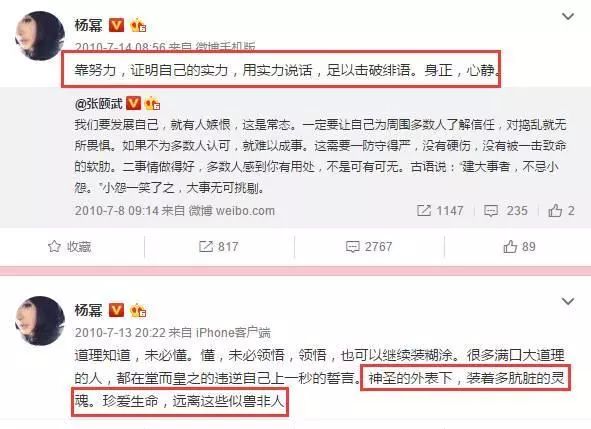Viewport: 591px width, 429px height.
Task: Click the second post's profile avatar
Action: pyautogui.click(x=39, y=320)
